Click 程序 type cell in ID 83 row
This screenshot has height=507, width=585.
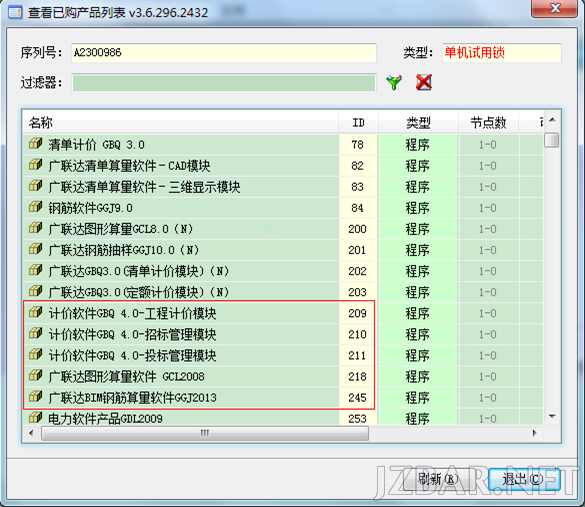pyautogui.click(x=418, y=187)
